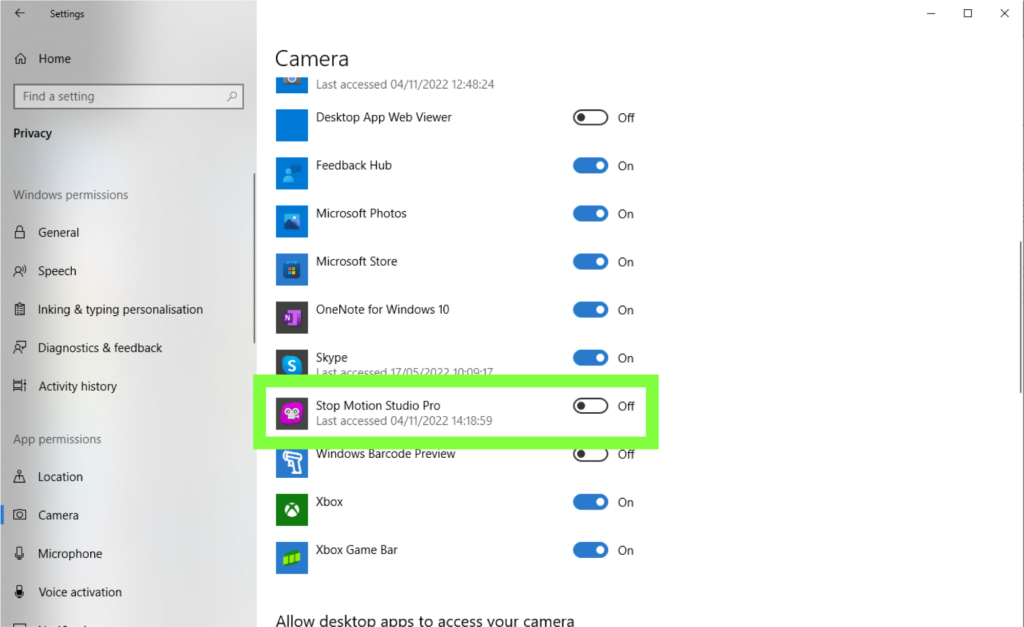Screen dimensions: 1024x627
Task: Click the Activity history icon
Action: click(20, 386)
